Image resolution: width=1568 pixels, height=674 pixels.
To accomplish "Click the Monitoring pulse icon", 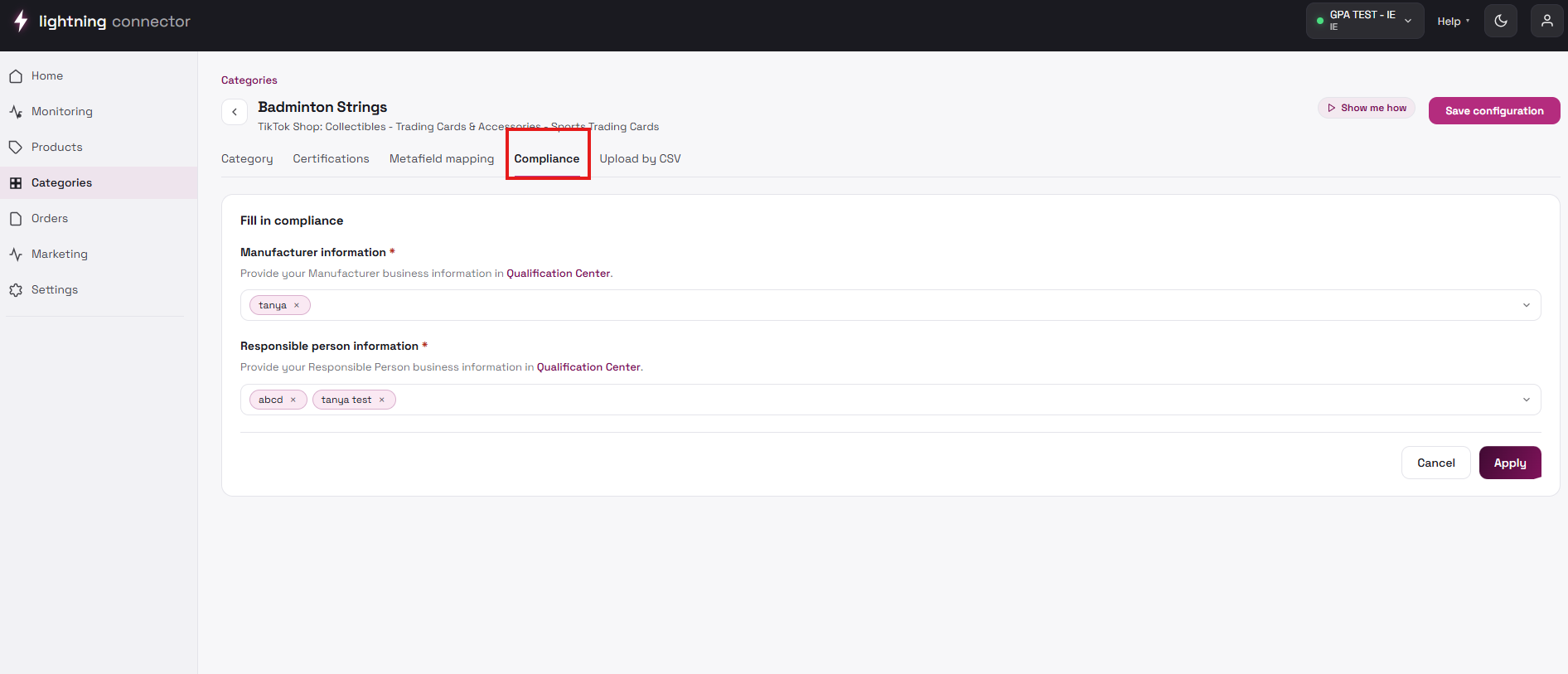I will [x=16, y=112].
